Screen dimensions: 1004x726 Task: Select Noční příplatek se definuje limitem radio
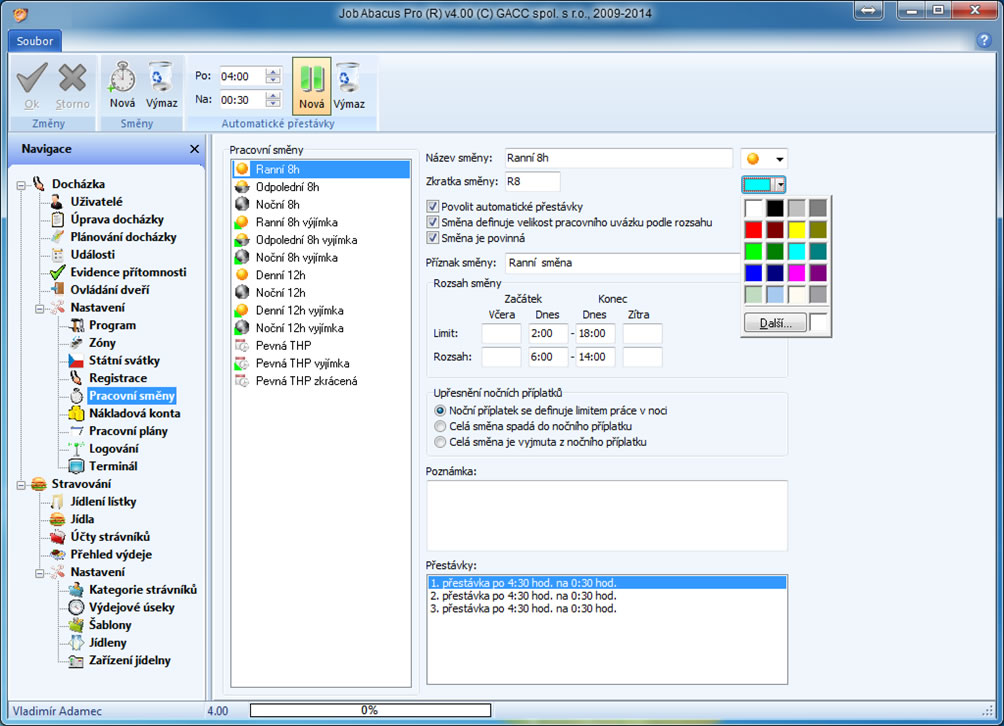(x=440, y=410)
